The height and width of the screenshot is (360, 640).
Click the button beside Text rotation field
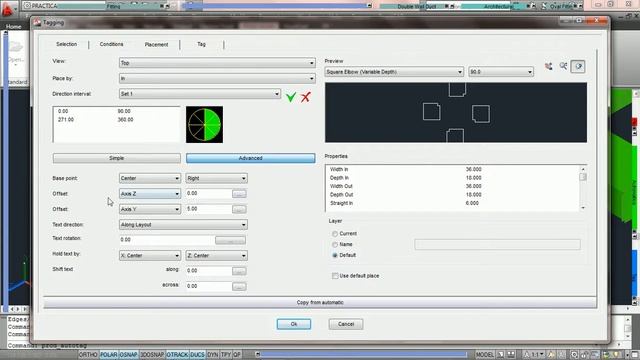click(231, 240)
